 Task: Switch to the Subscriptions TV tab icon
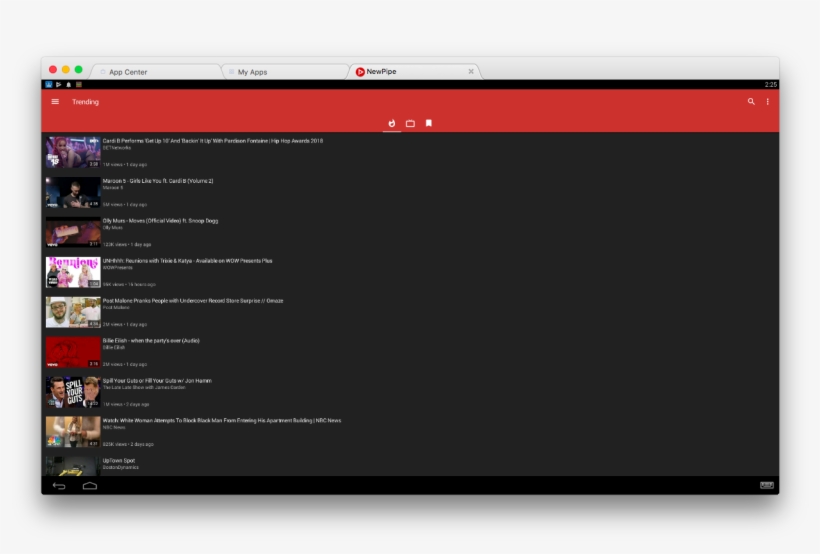click(411, 123)
